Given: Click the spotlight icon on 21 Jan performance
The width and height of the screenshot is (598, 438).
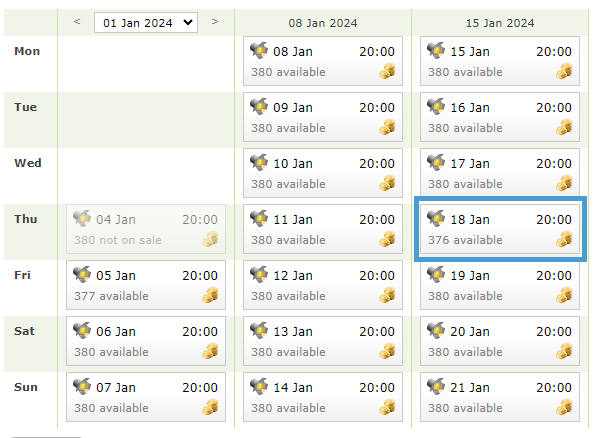Looking at the screenshot, I should pyautogui.click(x=436, y=386).
